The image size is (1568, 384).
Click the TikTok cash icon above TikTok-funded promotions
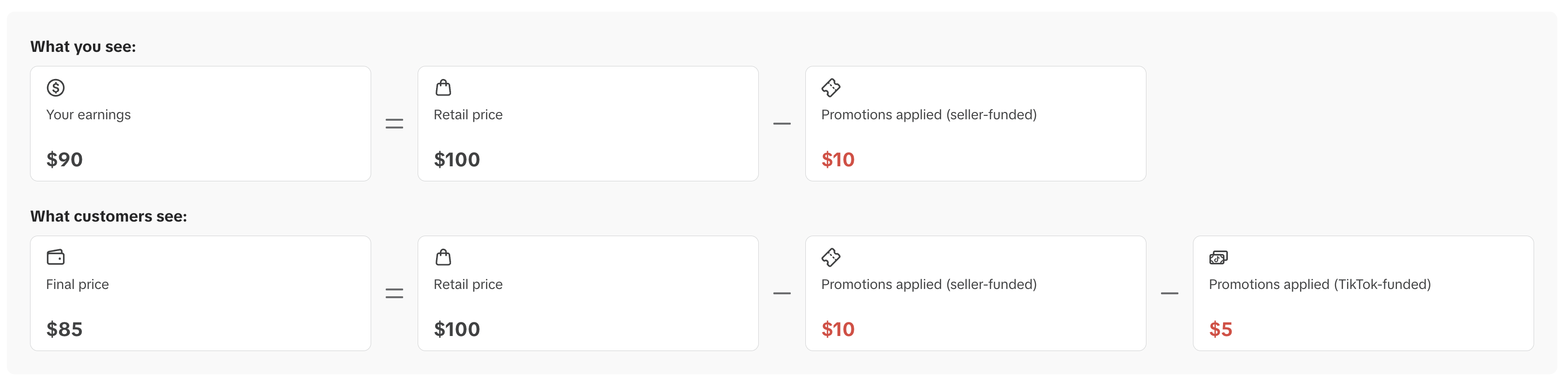[x=1218, y=257]
